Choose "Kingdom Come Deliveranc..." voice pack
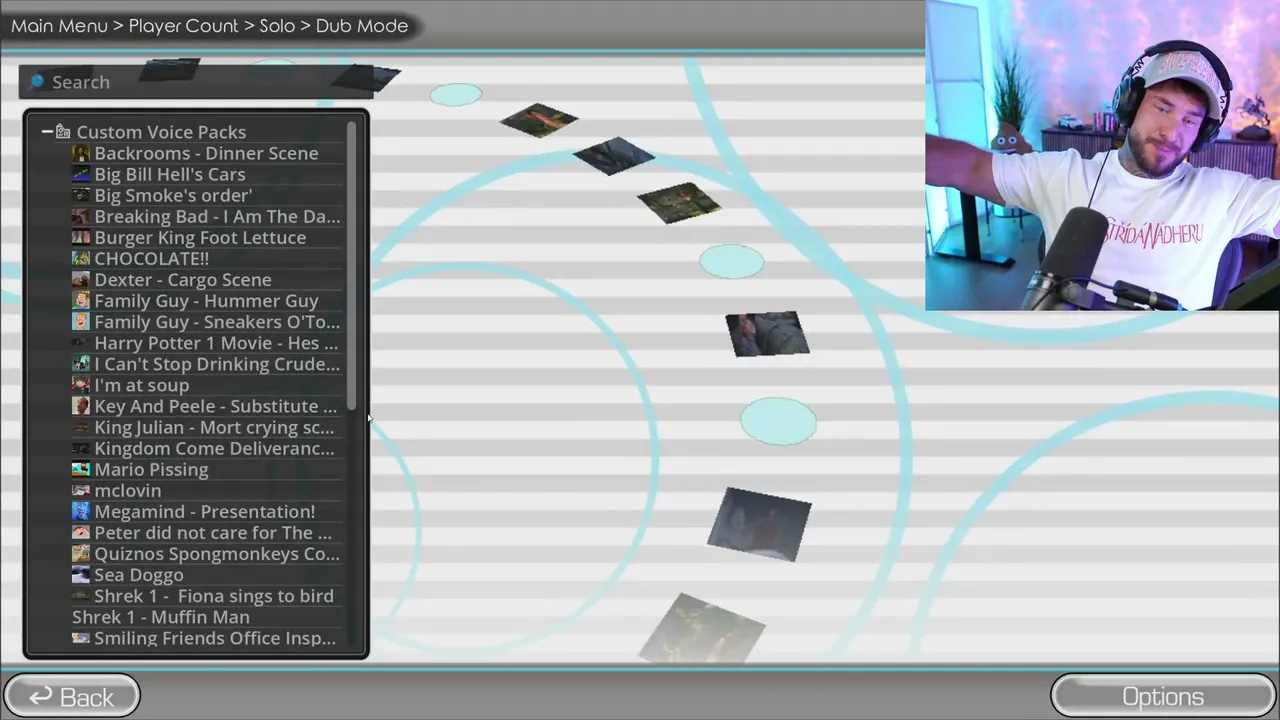The image size is (1280, 720). pos(207,448)
